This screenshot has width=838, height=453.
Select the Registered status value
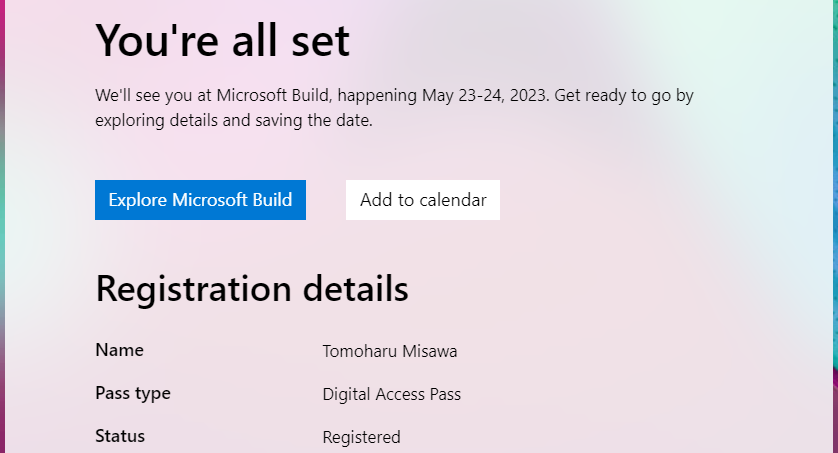361,437
